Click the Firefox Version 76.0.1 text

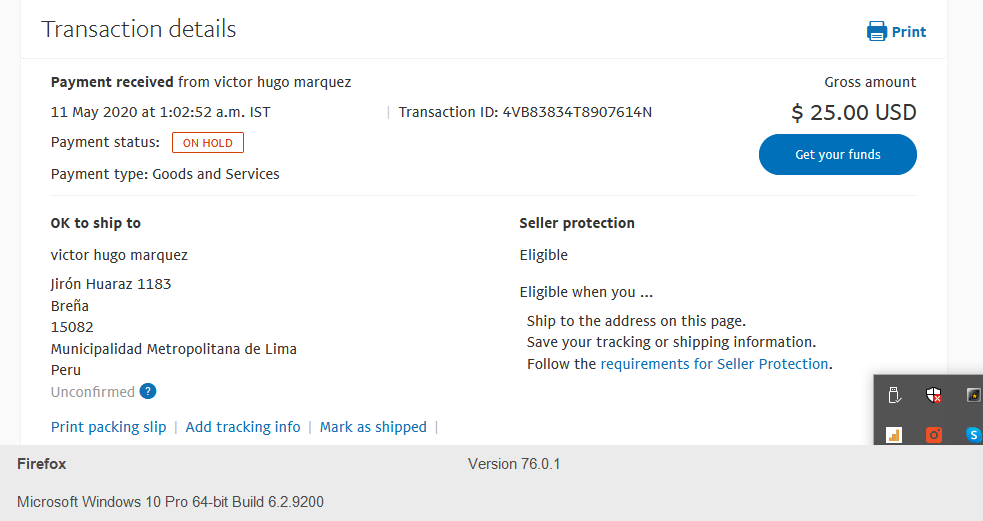tap(514, 464)
